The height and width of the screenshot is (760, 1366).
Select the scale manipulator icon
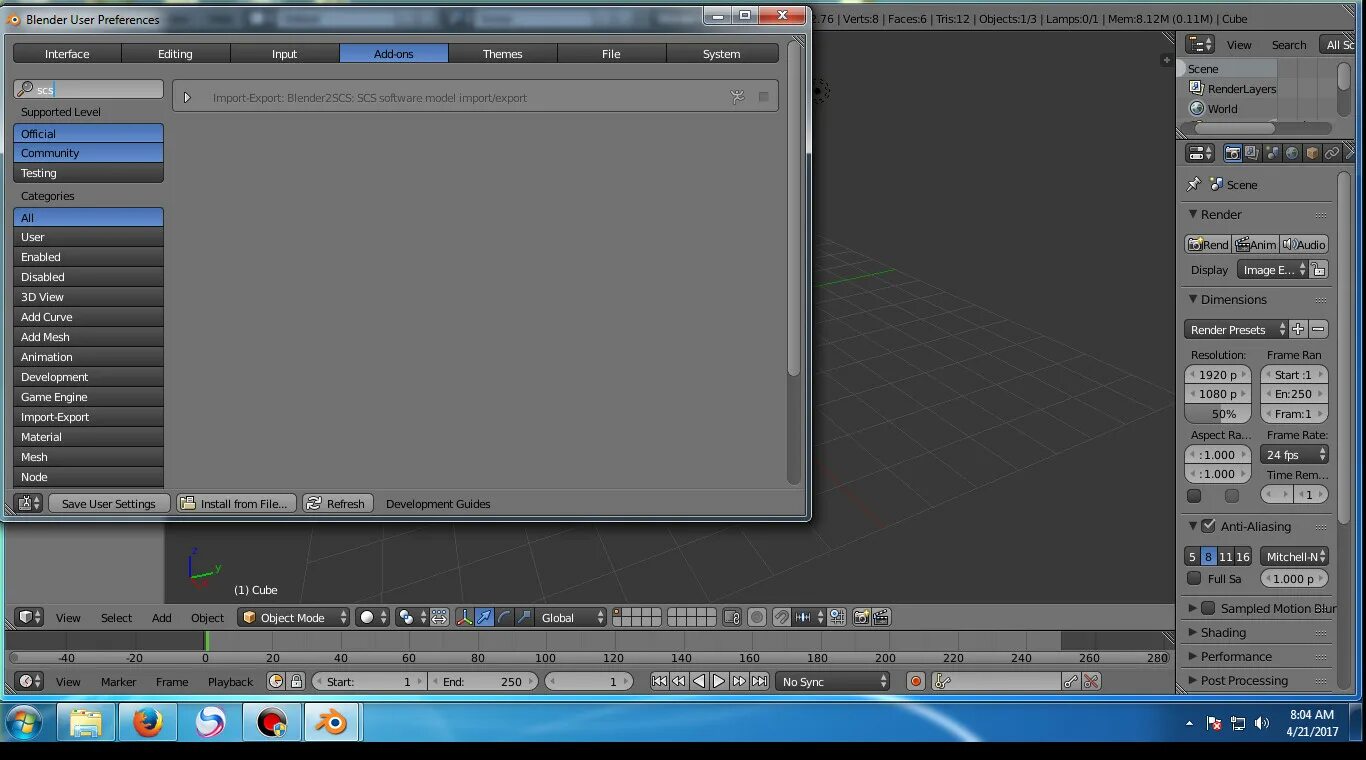pyautogui.click(x=524, y=618)
